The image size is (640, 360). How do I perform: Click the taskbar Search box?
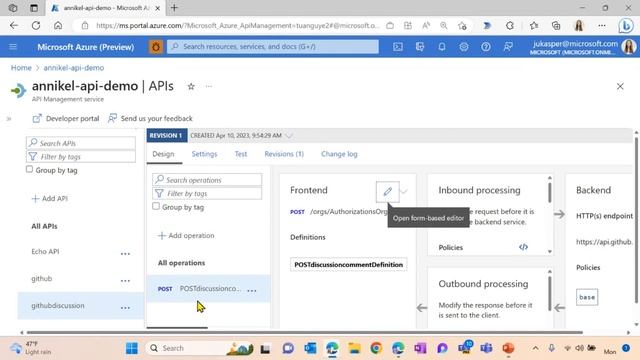click(x=200, y=348)
